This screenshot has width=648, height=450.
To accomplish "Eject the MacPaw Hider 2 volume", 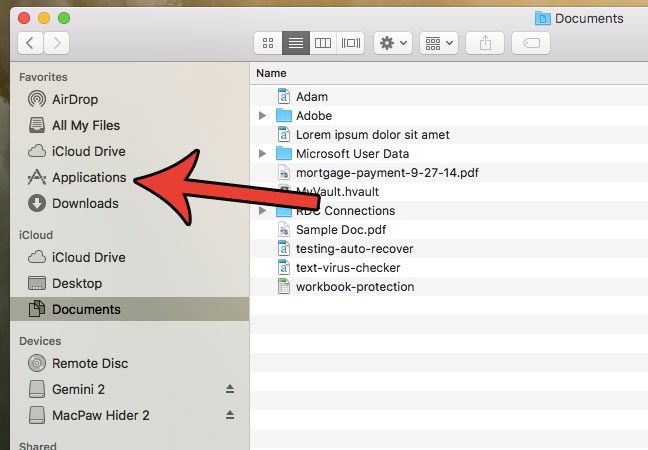I will [x=229, y=415].
